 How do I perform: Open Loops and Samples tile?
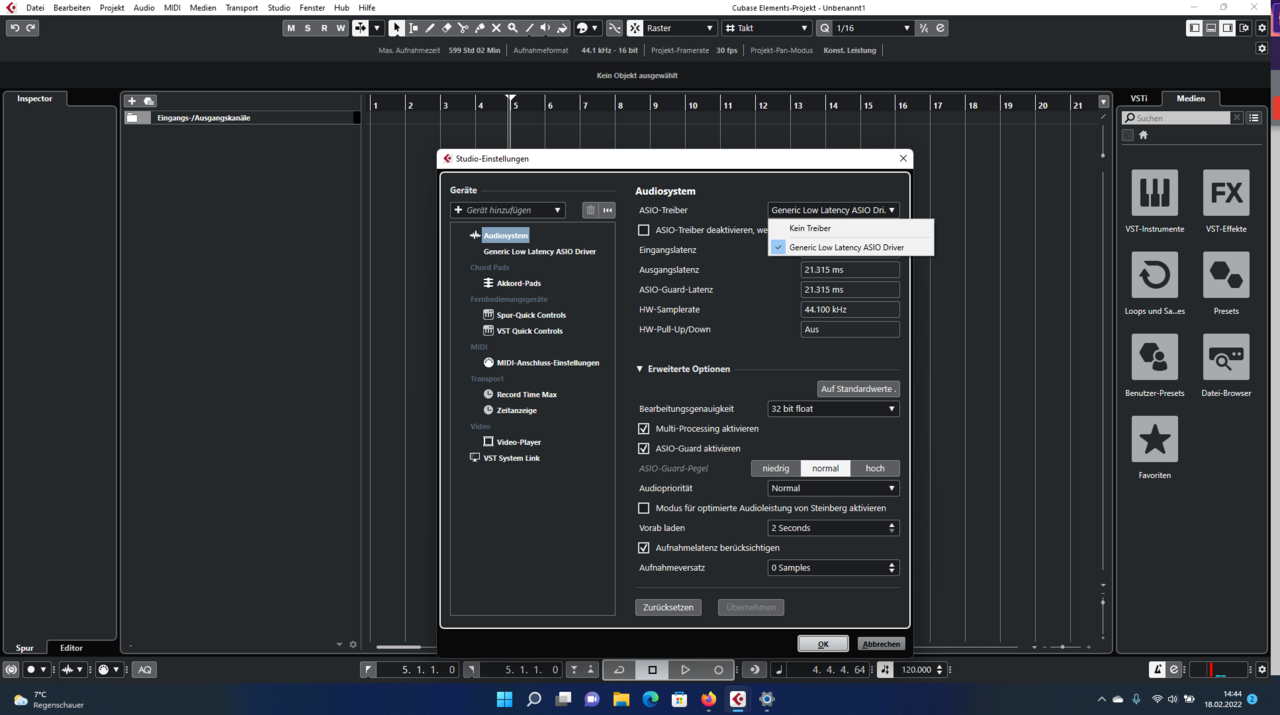(1154, 275)
